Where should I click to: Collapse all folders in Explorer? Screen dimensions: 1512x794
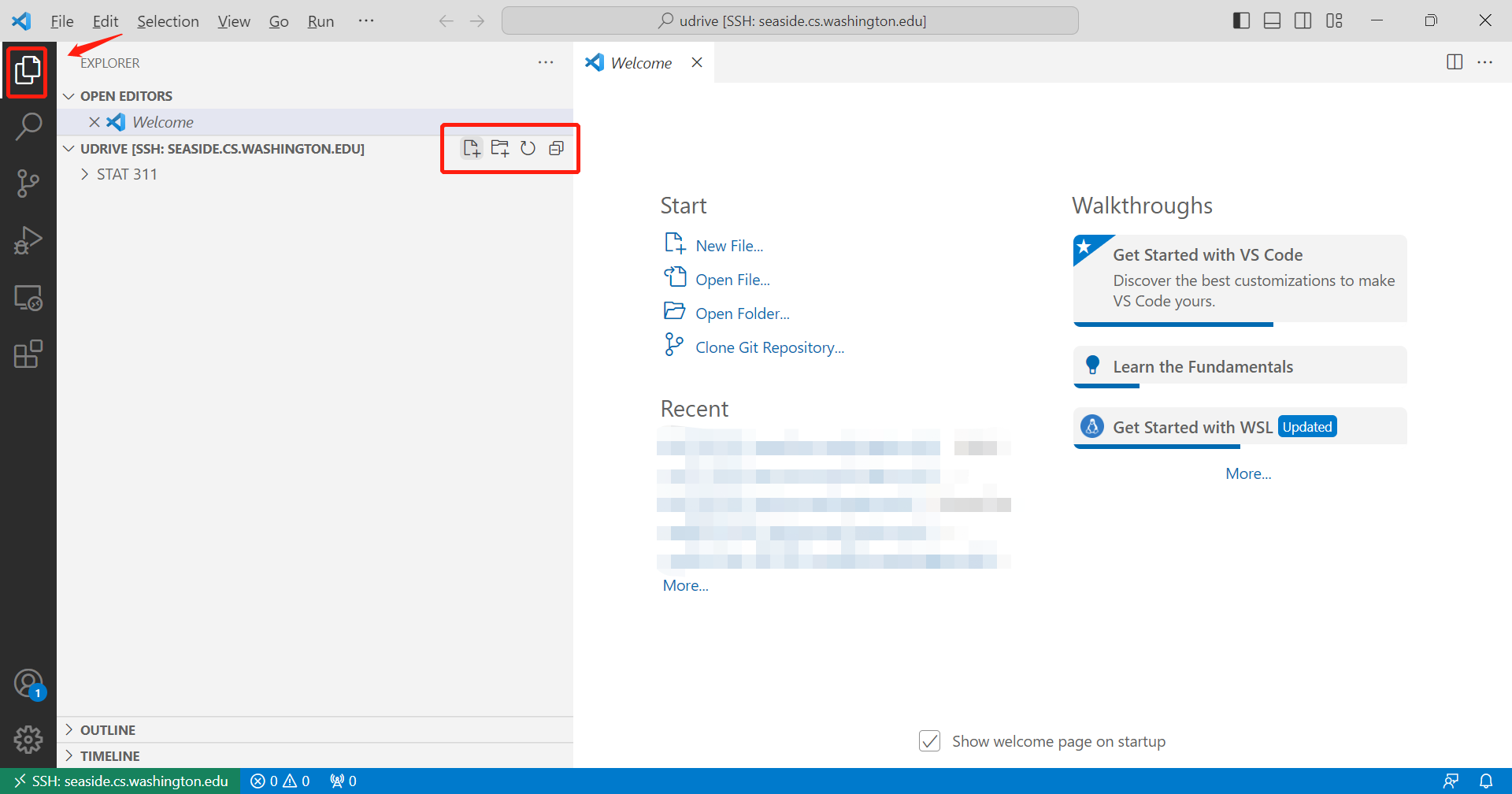click(x=557, y=148)
